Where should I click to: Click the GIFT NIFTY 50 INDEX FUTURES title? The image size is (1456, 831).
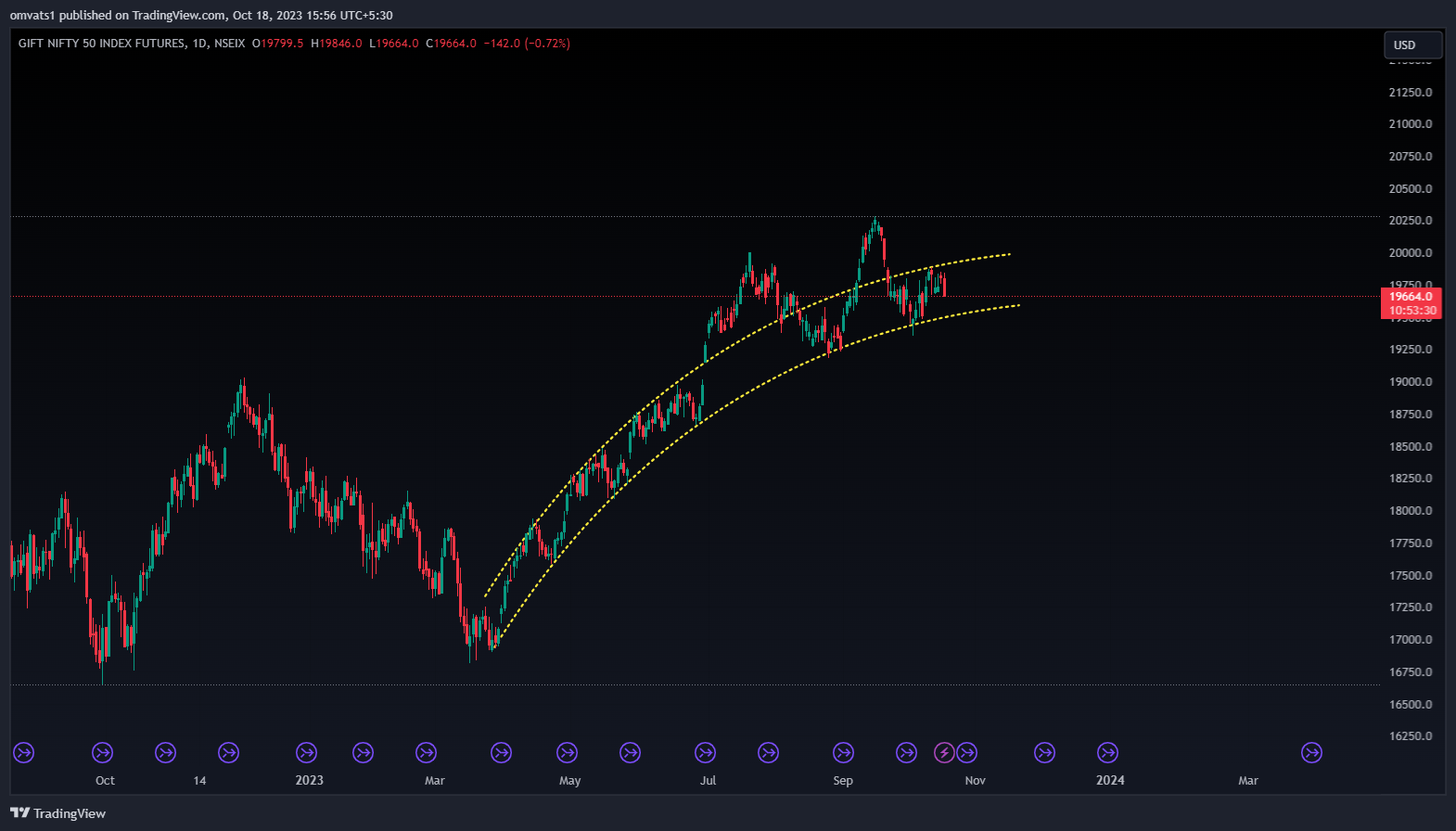click(x=102, y=44)
